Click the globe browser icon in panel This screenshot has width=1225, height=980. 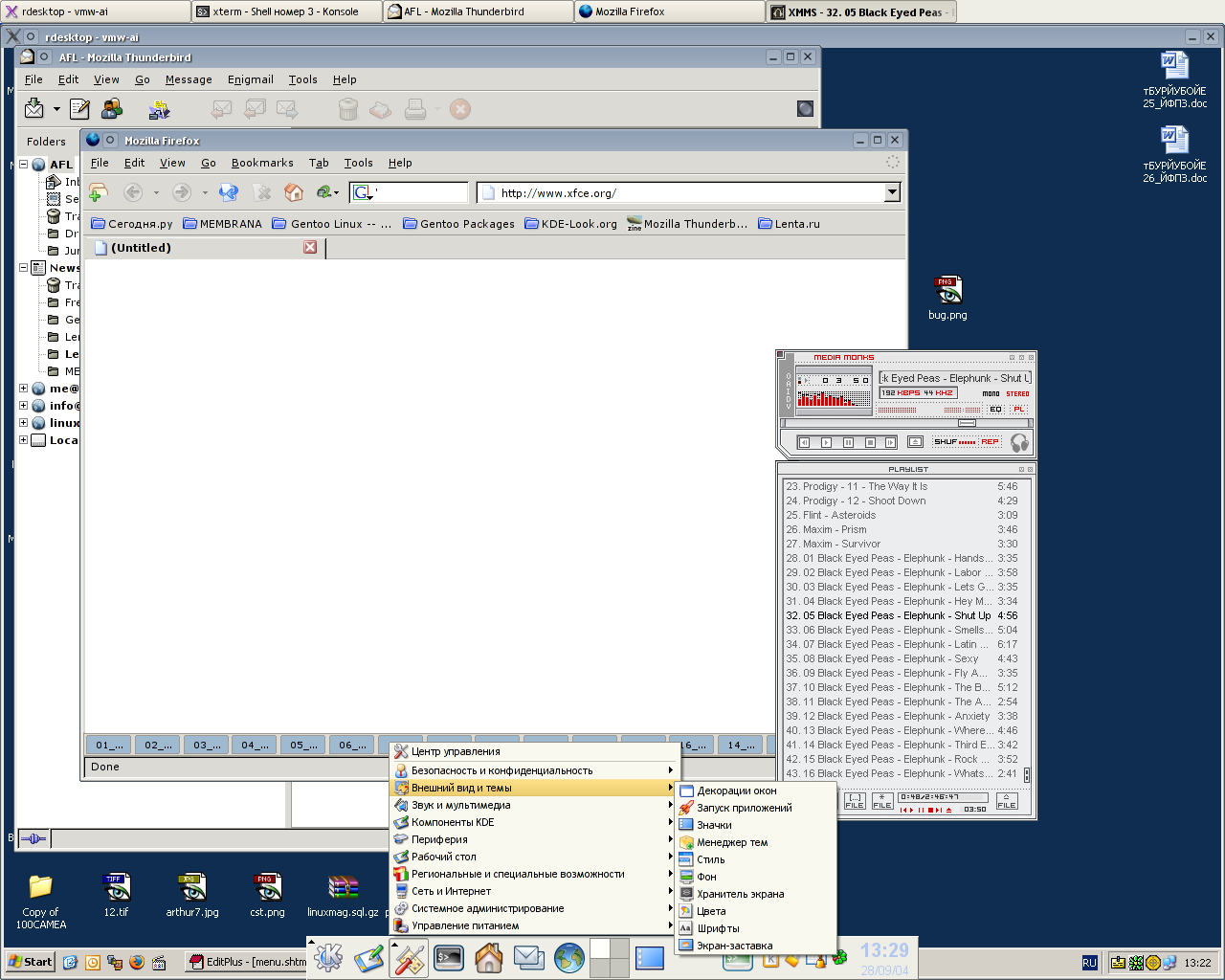click(569, 957)
